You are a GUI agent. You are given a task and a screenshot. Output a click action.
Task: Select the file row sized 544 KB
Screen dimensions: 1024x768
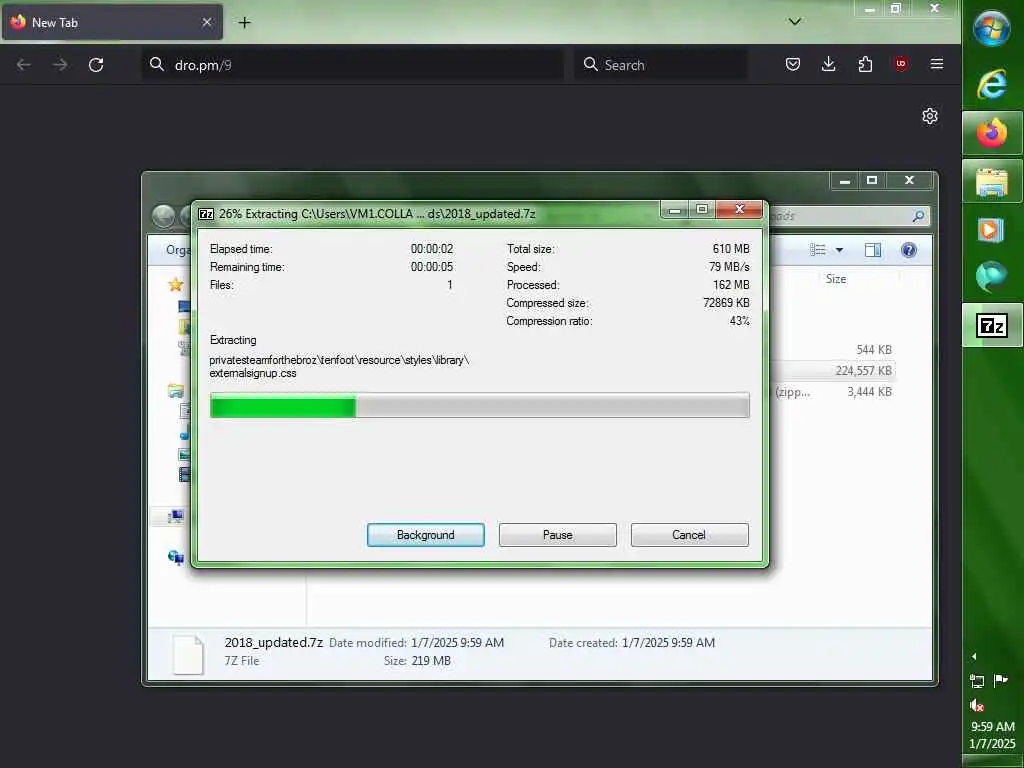tap(833, 349)
